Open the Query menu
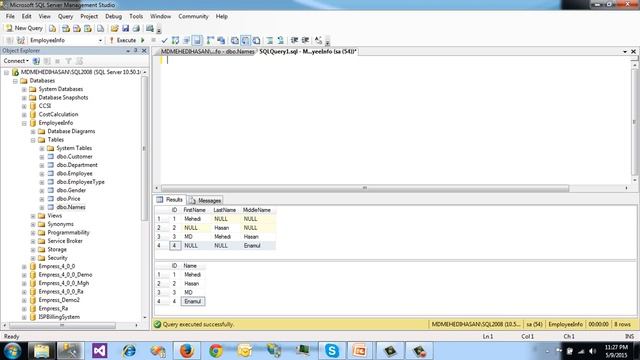Viewport: 640px width, 360px height. click(65, 16)
